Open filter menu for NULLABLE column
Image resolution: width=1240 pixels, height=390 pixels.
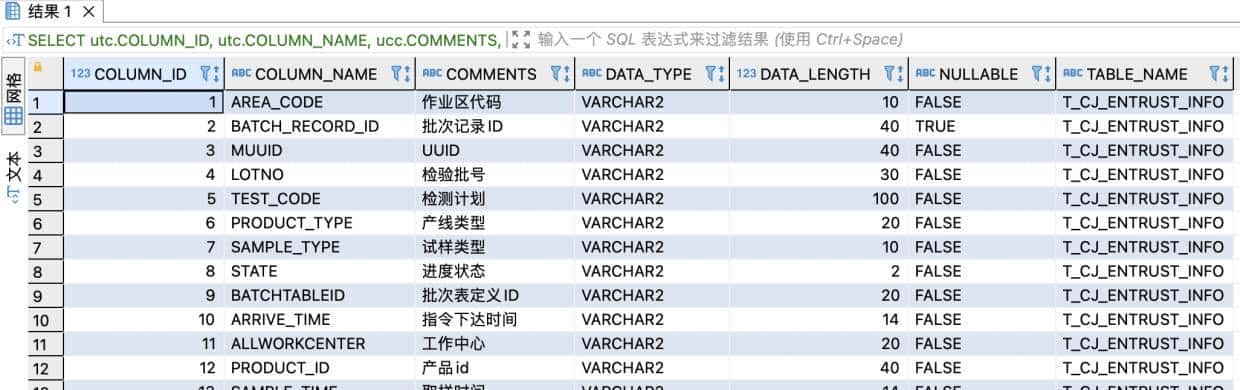coord(1040,74)
